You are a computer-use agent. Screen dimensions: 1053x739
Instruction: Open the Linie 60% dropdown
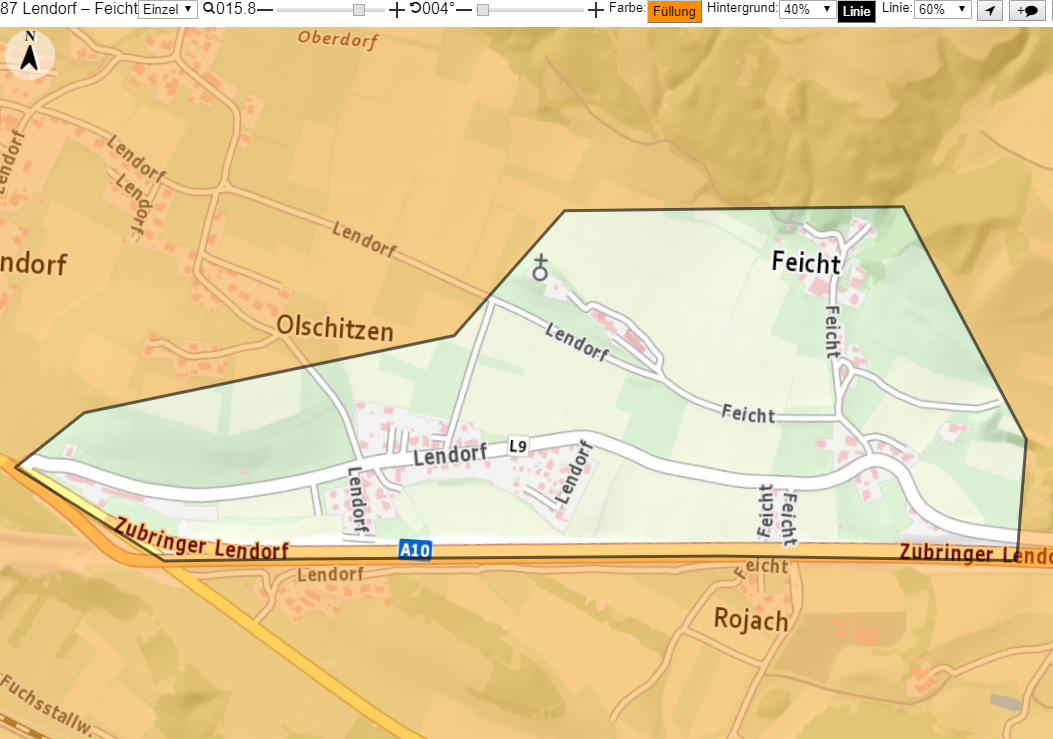click(942, 9)
